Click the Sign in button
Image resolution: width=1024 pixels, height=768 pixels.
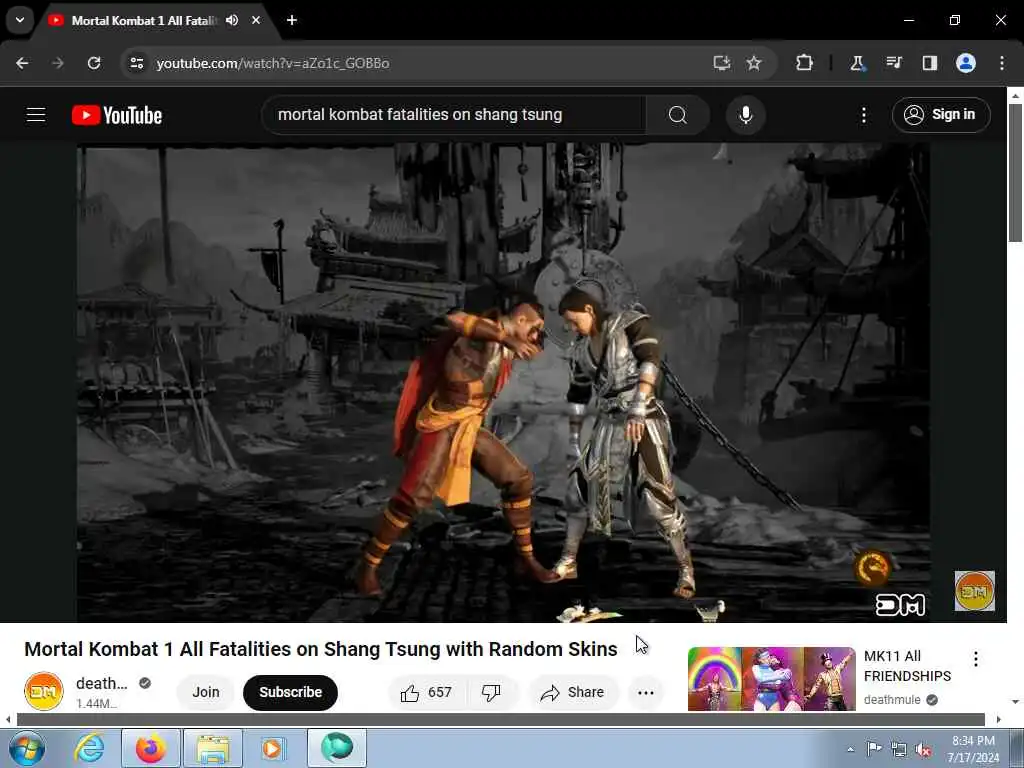click(941, 115)
